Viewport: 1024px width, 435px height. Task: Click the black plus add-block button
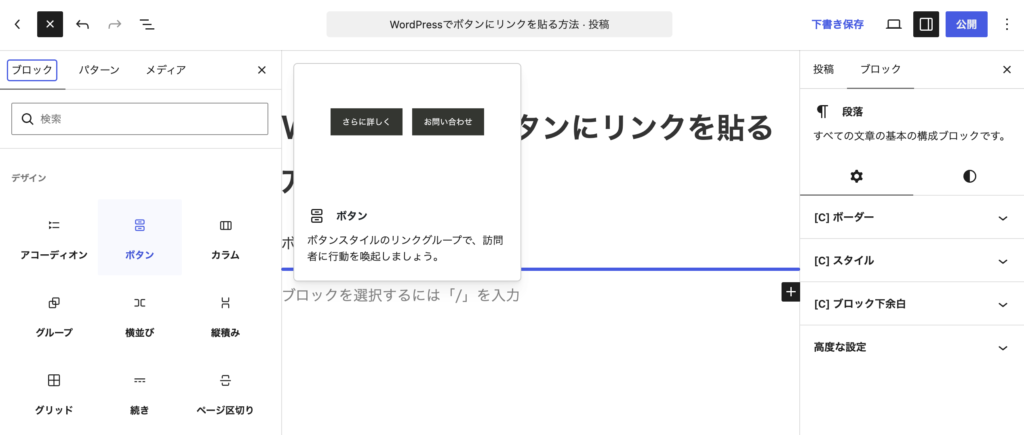click(x=791, y=292)
